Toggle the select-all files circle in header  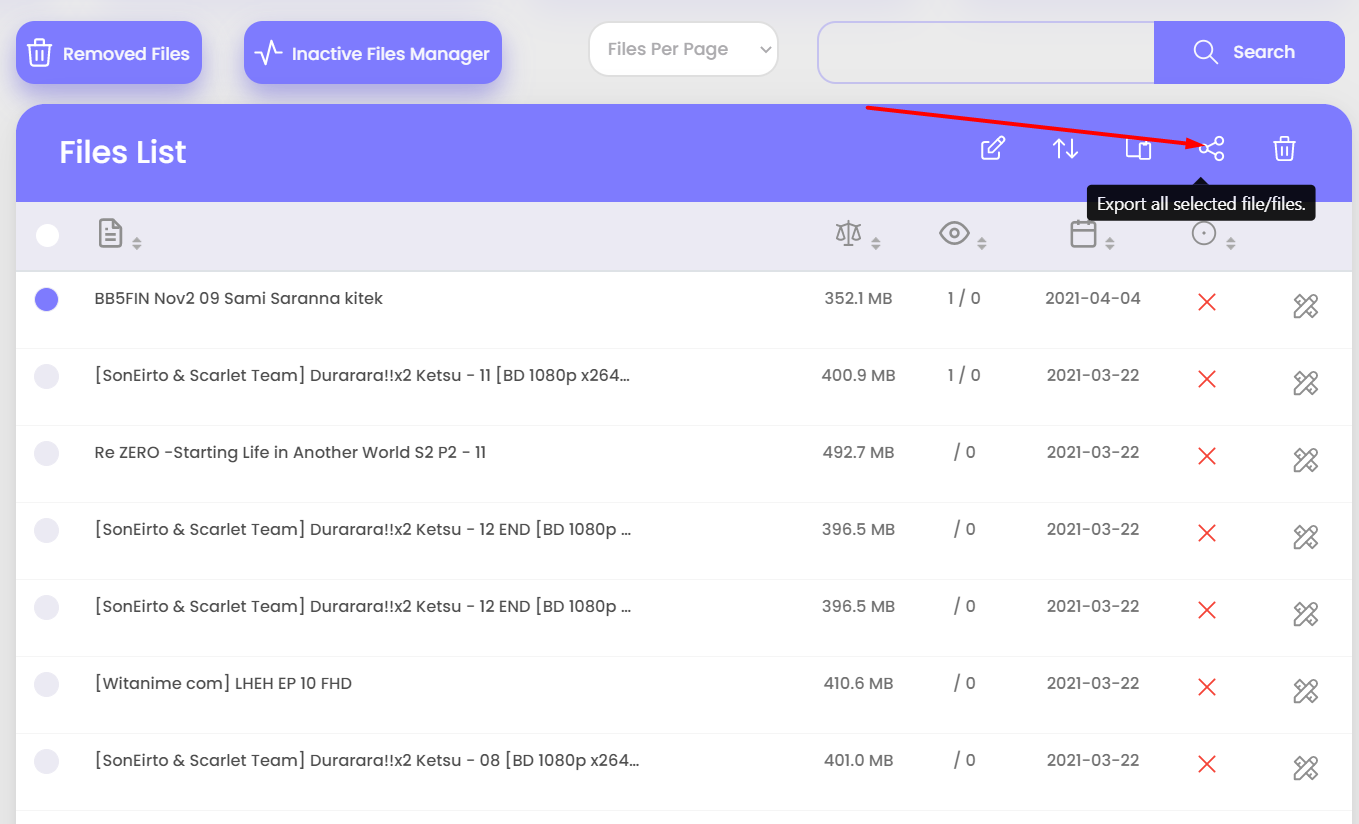47,235
